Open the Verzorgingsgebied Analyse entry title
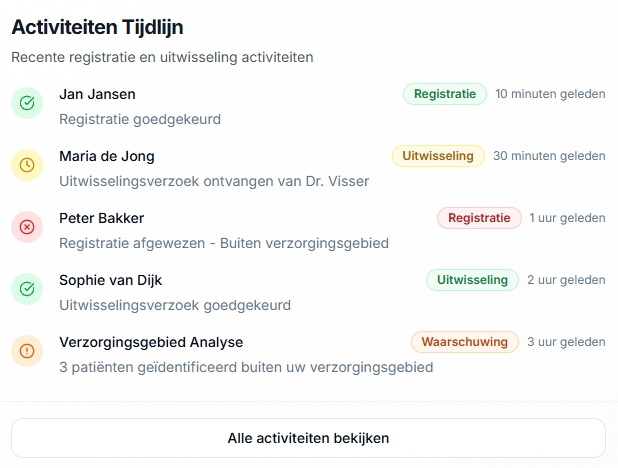 tap(151, 342)
